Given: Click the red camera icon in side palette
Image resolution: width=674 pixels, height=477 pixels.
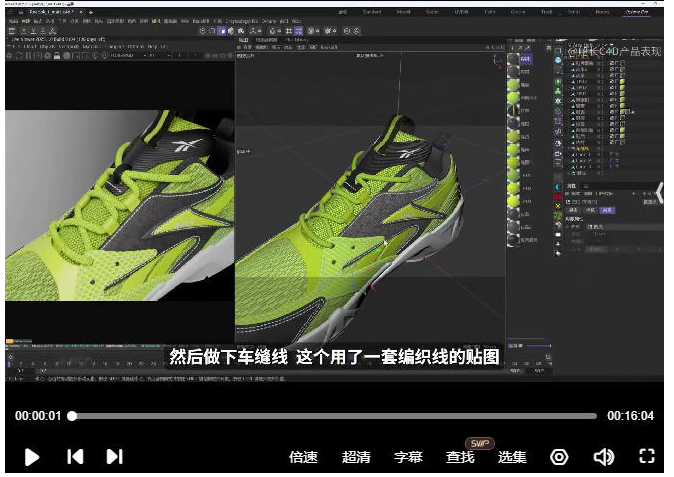Looking at the screenshot, I should (558, 196).
